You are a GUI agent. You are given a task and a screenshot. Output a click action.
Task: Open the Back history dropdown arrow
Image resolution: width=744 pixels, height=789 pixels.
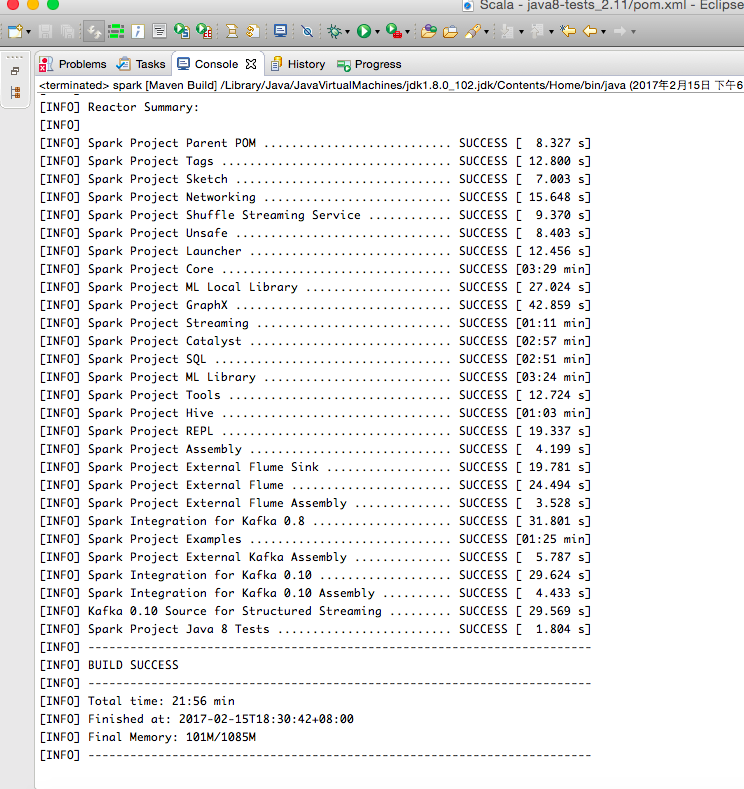(603, 32)
